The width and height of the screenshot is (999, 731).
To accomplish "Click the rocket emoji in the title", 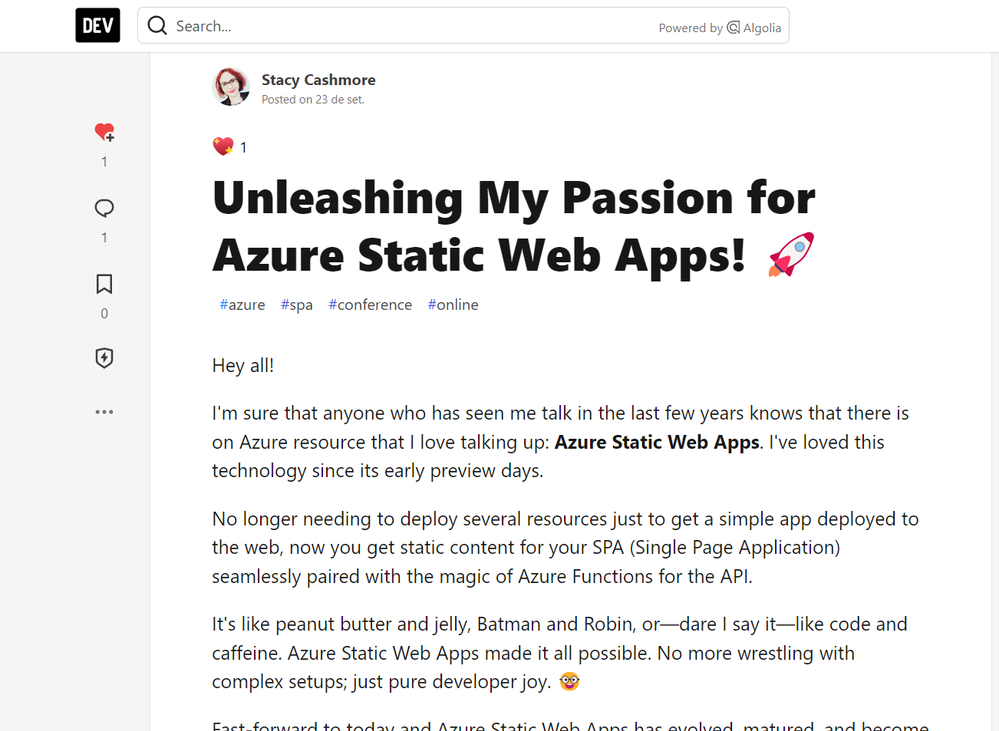I will 791,254.
